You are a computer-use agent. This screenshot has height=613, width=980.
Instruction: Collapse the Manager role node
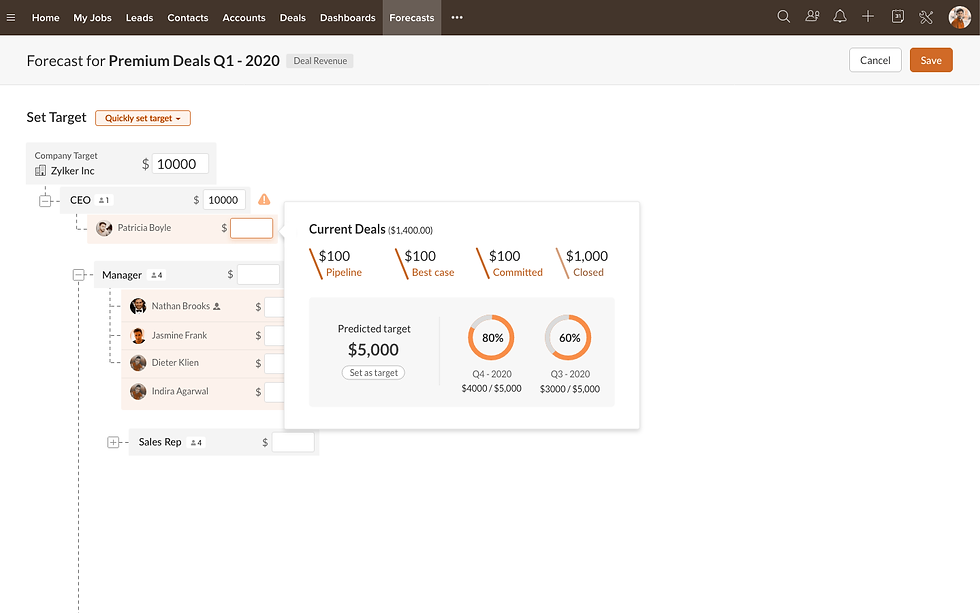79,275
